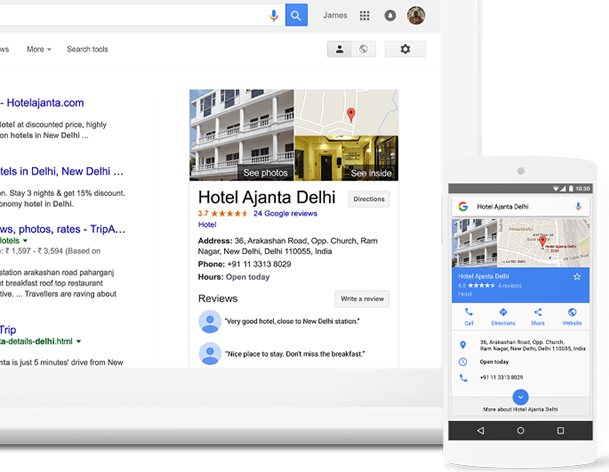Open the Trip result title link
This screenshot has height=472, width=609.
8,330
